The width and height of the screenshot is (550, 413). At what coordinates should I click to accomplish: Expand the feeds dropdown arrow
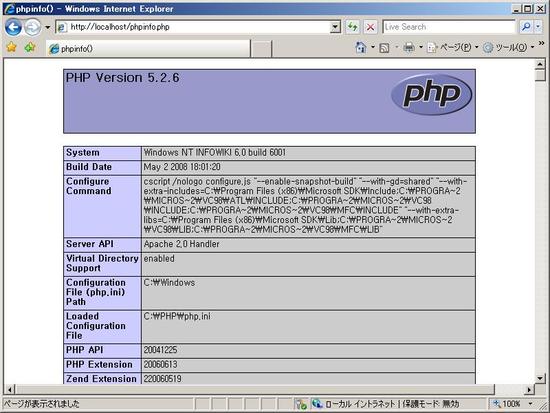(397, 47)
